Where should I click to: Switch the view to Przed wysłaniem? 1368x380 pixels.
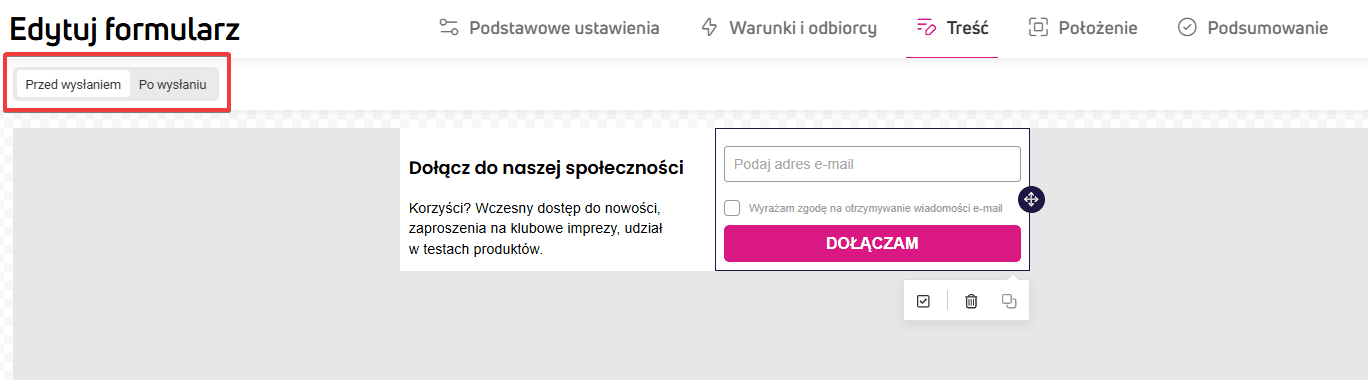(x=73, y=84)
